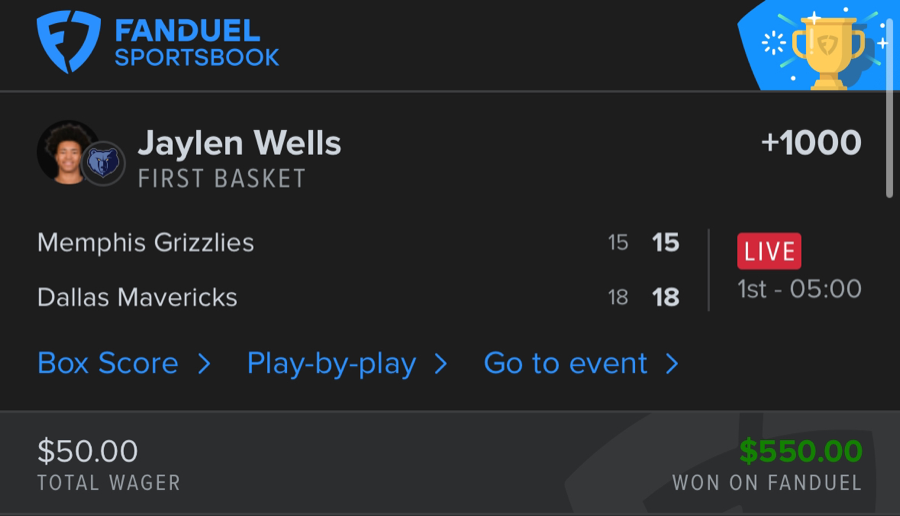
Task: Expand the chevron next to Box Score
Action: pos(204,363)
